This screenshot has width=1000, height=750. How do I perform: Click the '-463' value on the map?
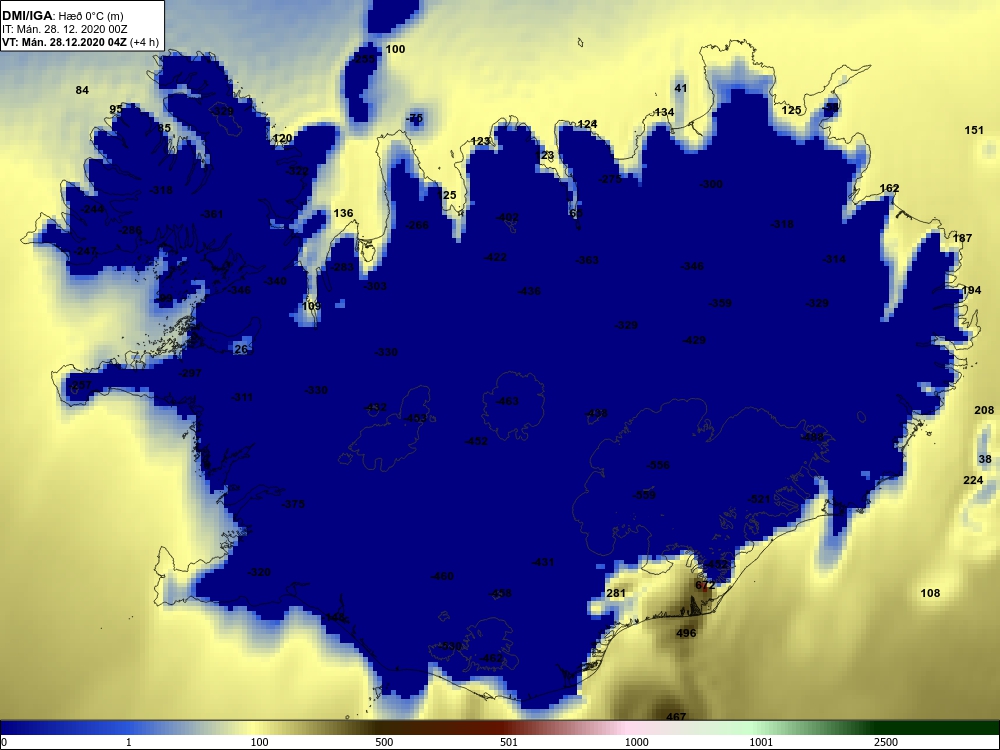tap(506, 401)
